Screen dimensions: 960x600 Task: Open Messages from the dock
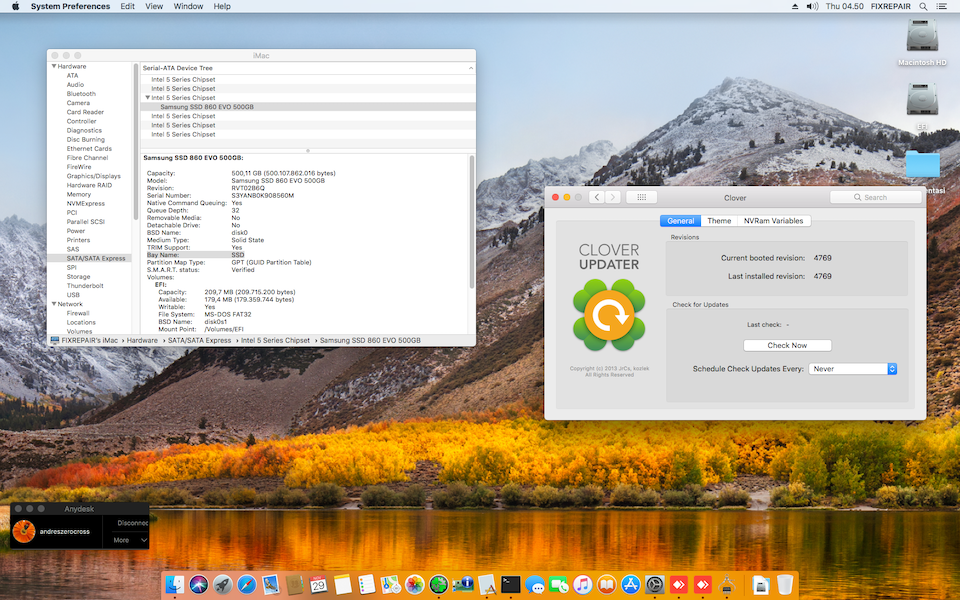pos(535,584)
